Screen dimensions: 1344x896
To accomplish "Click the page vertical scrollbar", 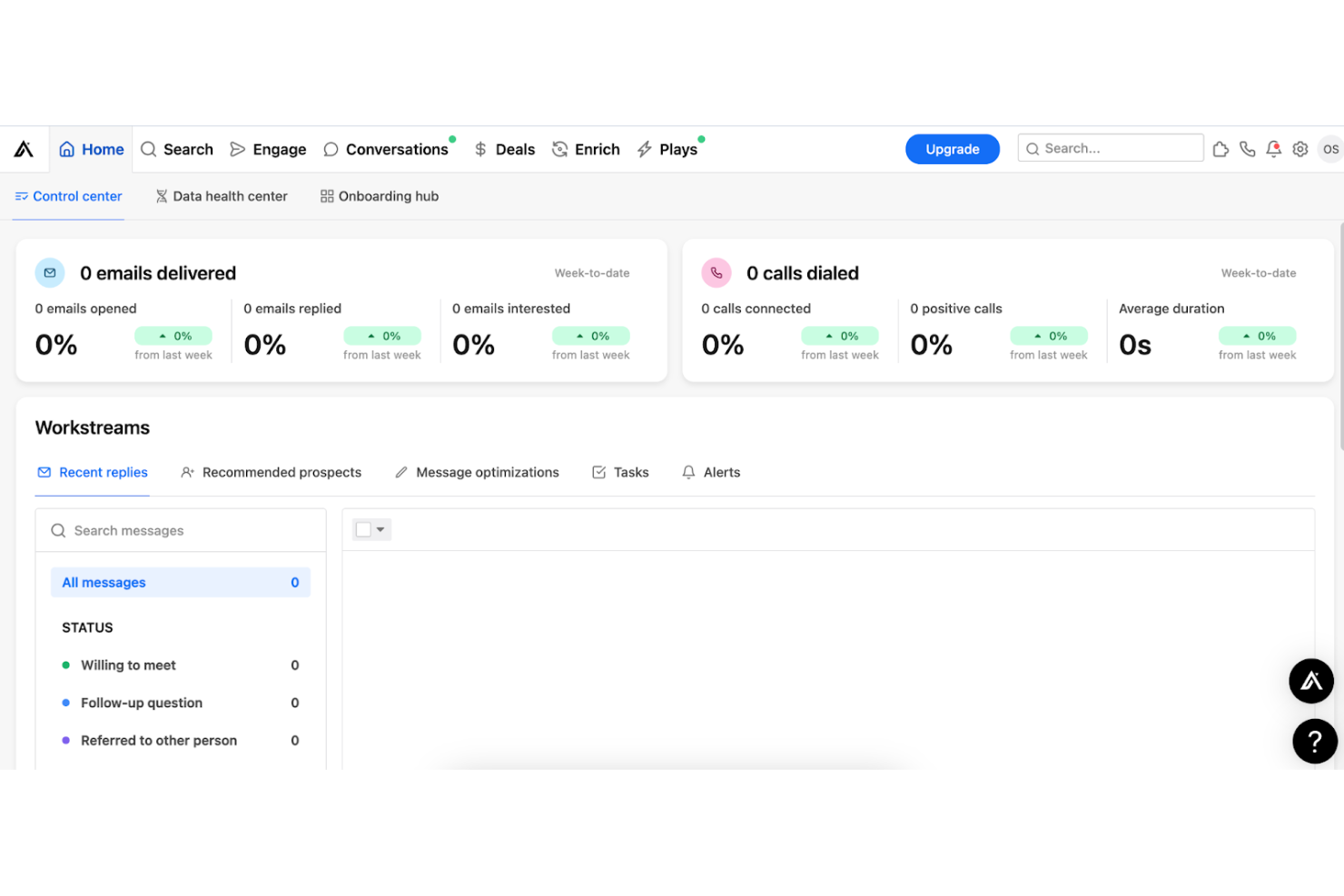I will point(1340,336).
